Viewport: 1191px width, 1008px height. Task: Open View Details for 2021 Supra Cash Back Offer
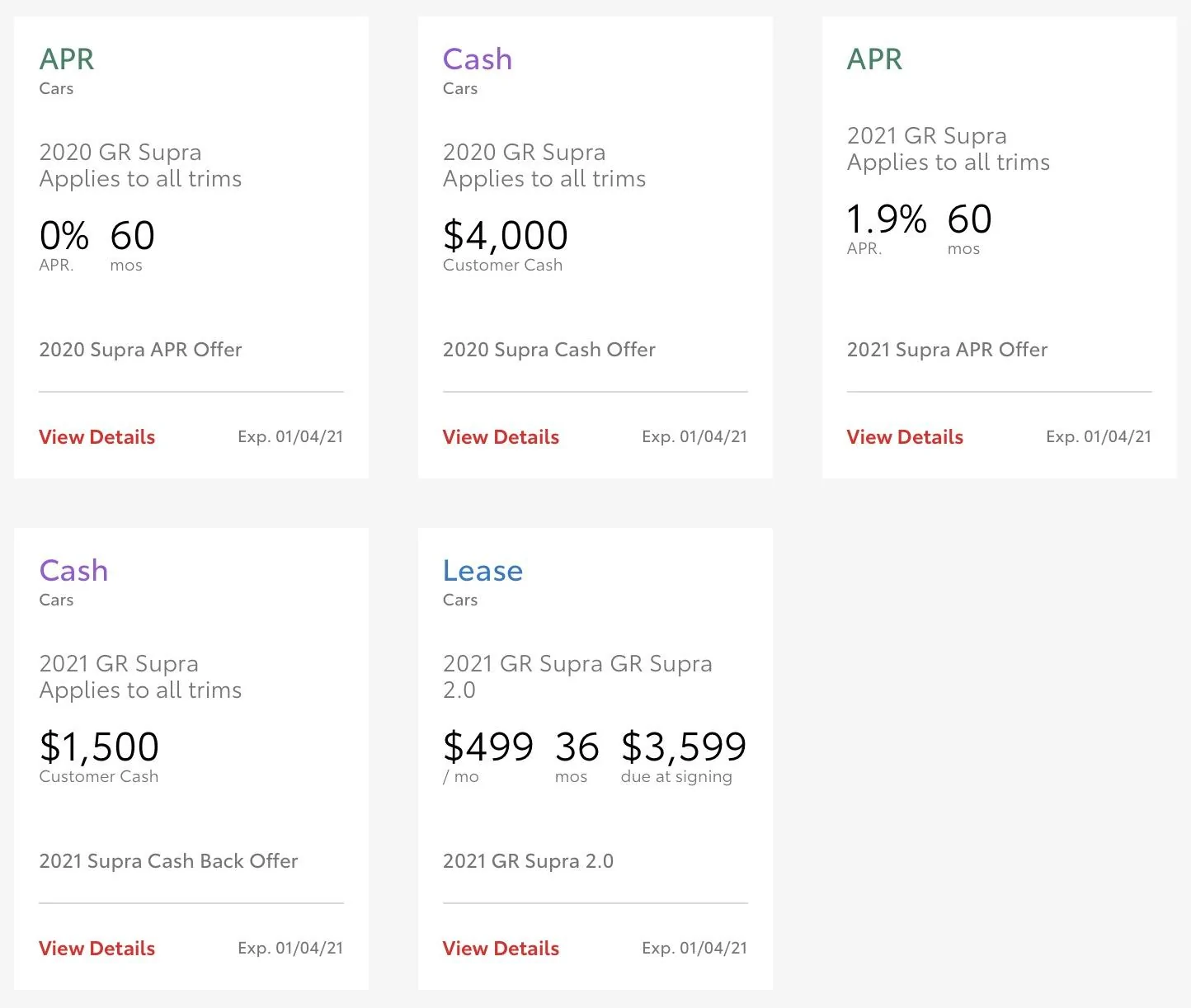point(97,949)
